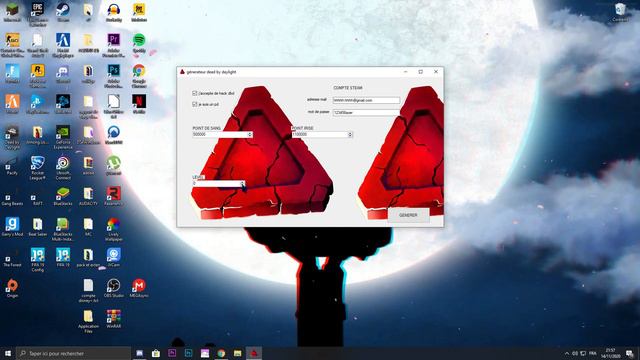Open Google Chrome from the taskbar

click(221, 353)
